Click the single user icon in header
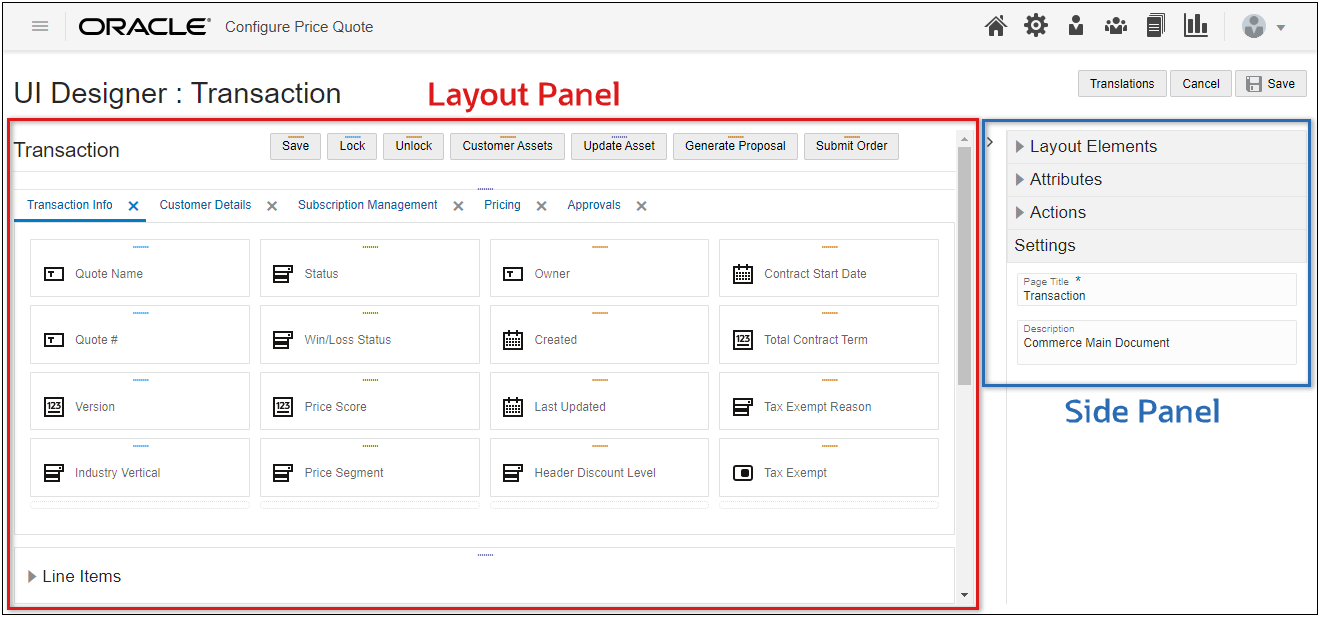The height and width of the screenshot is (617, 1320). click(1076, 25)
